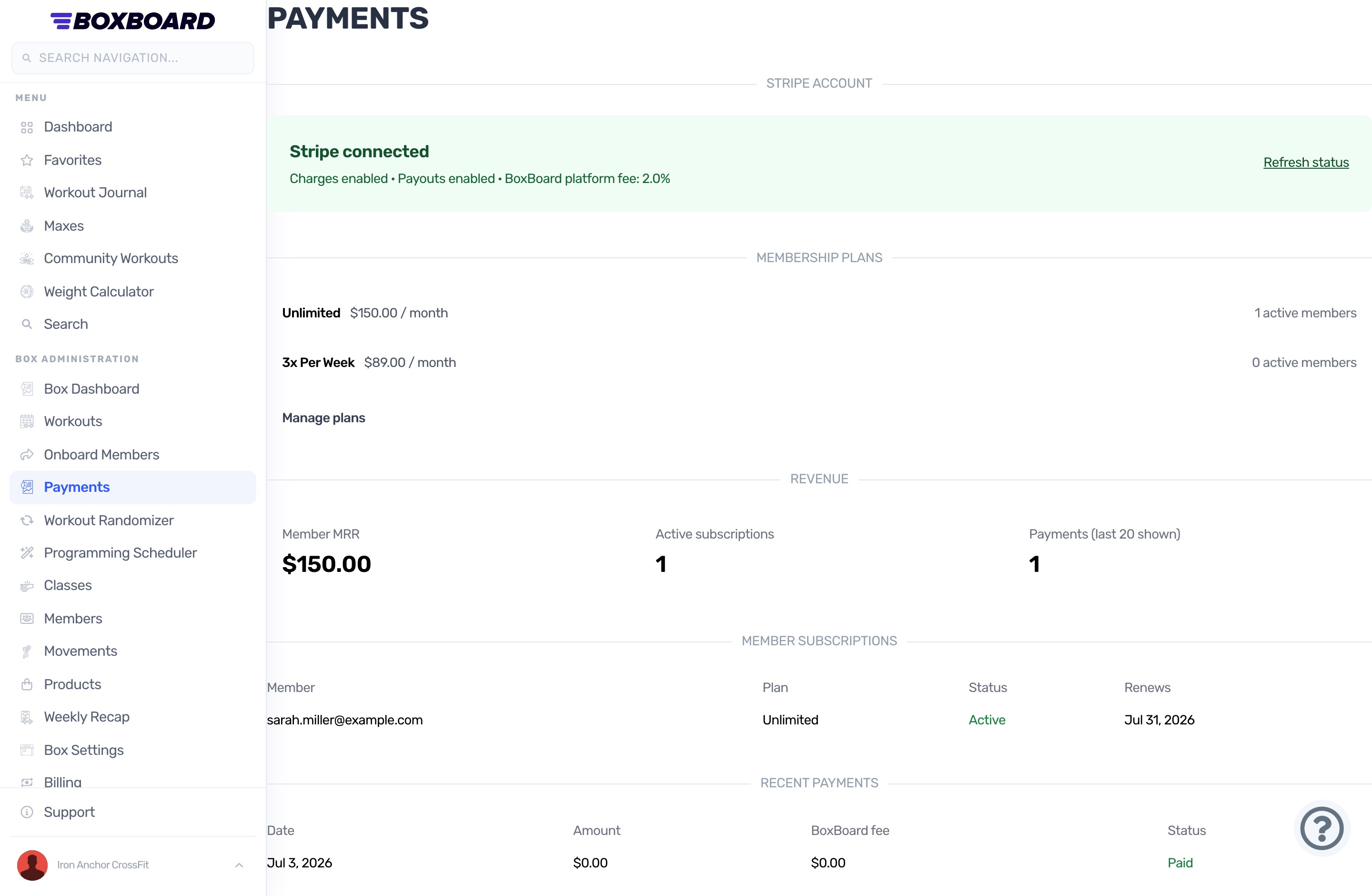Open the help question mark bubble
The height and width of the screenshot is (896, 1372).
1322,828
